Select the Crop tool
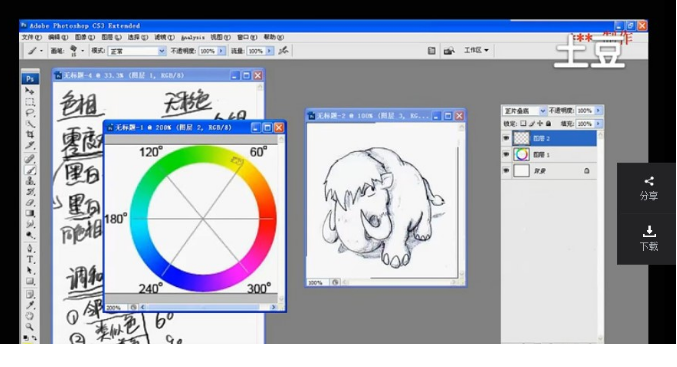677x367 pixels. [x=29, y=135]
